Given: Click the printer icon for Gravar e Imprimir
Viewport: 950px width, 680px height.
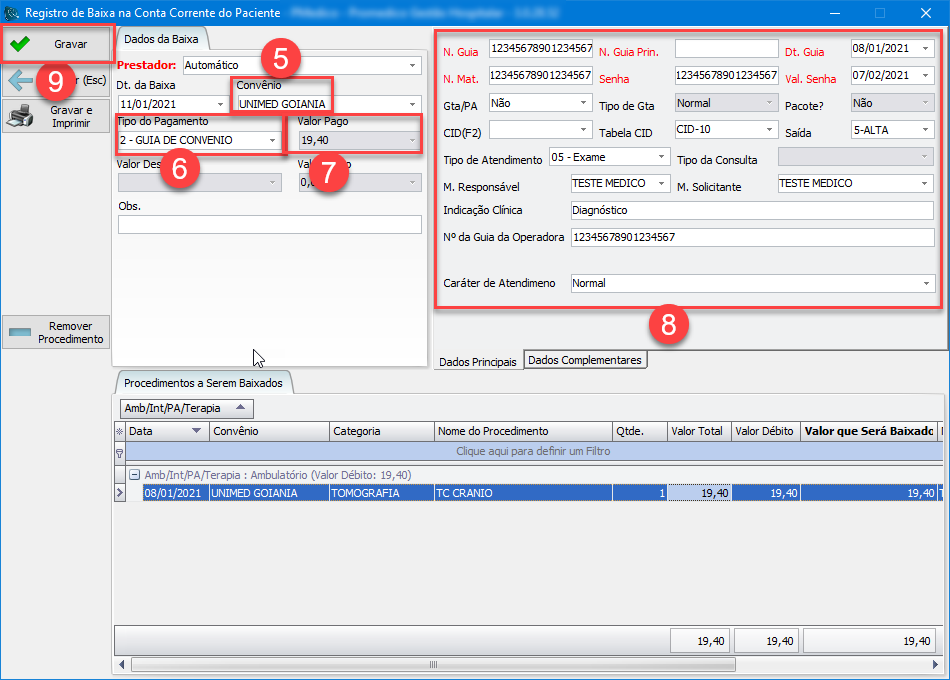Looking at the screenshot, I should pos(19,116).
